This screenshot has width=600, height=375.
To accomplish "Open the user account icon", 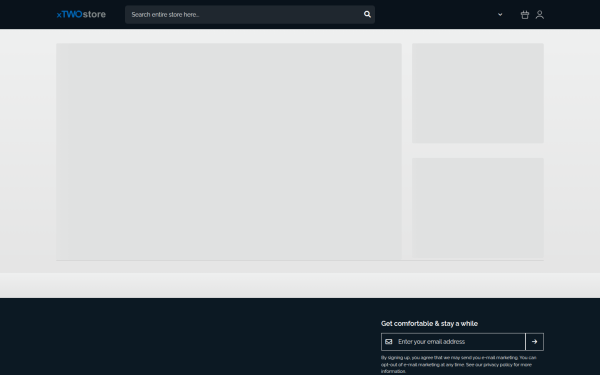I will pyautogui.click(x=540, y=15).
